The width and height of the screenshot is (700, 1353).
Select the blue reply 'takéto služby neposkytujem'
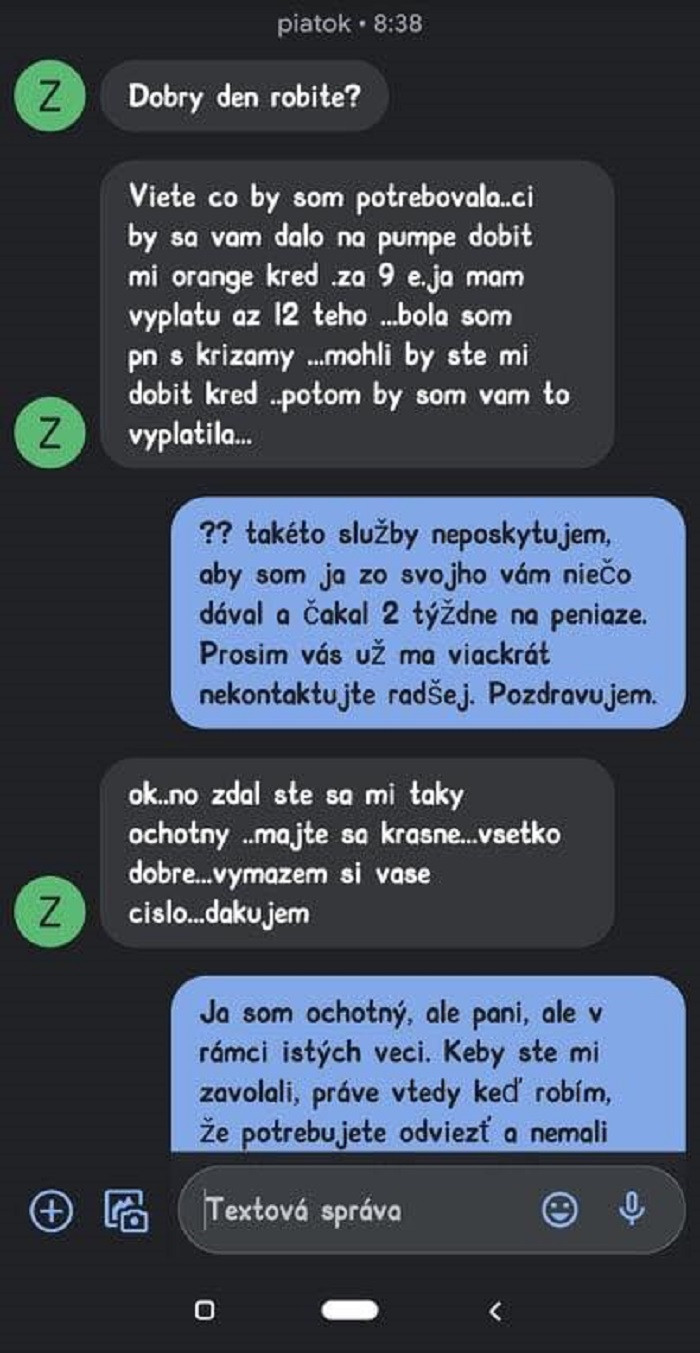tap(428, 612)
